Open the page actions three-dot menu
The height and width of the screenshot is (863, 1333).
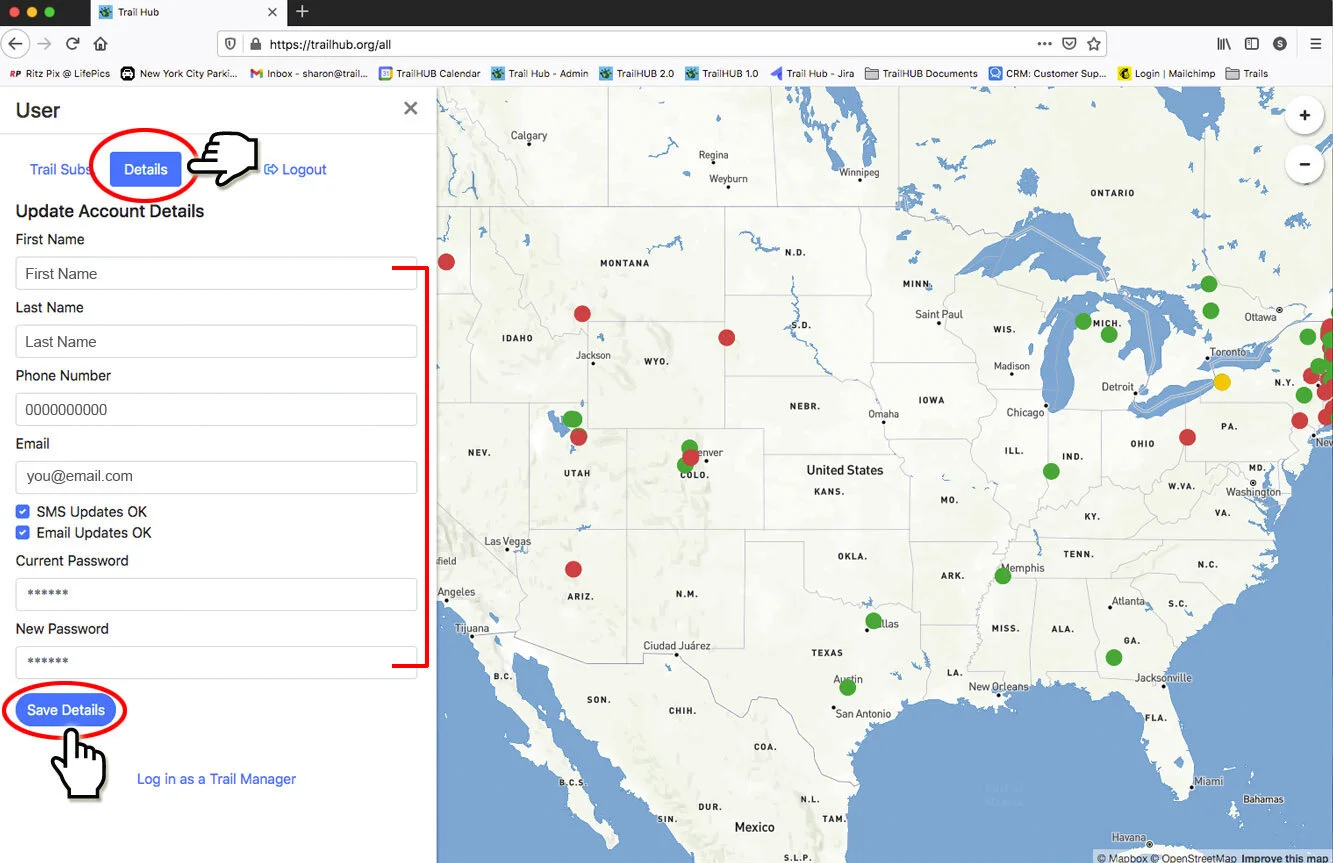coord(1044,44)
